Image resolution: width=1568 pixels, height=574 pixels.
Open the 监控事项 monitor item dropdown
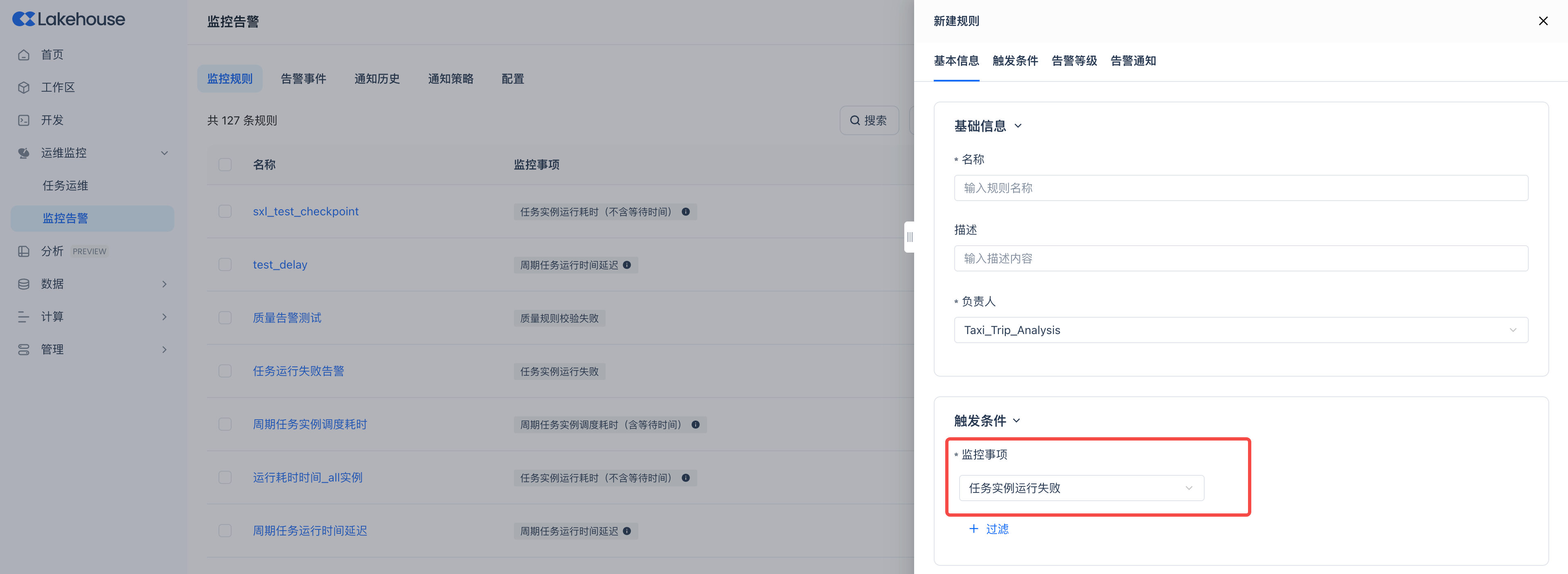1081,488
